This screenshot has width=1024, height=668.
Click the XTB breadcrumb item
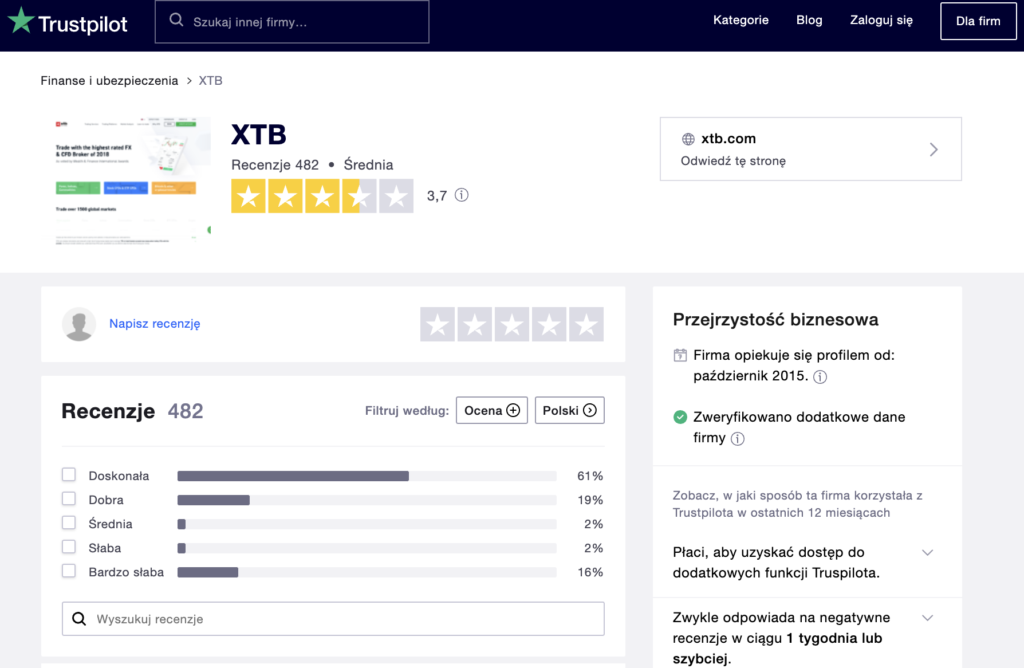click(210, 81)
